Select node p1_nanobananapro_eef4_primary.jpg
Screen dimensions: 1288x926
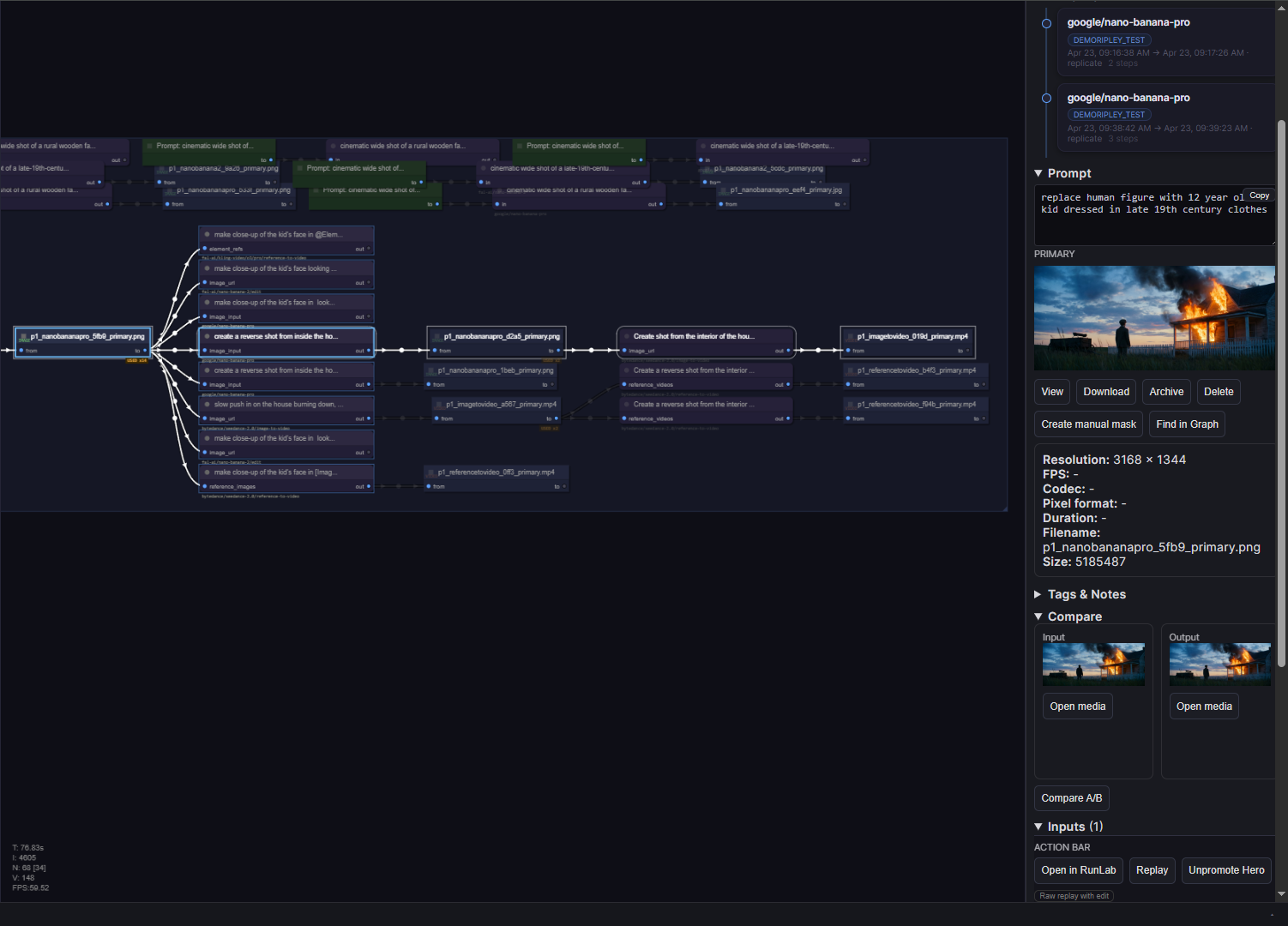(x=783, y=195)
